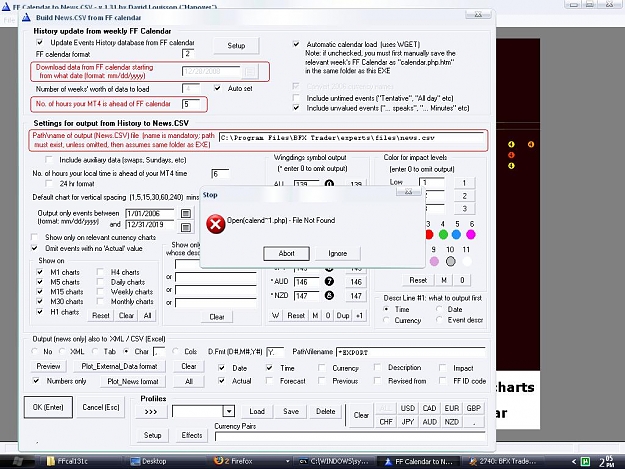625x469 pixels.
Task: Enable Daily charts checkbox
Action: [x=100, y=282]
